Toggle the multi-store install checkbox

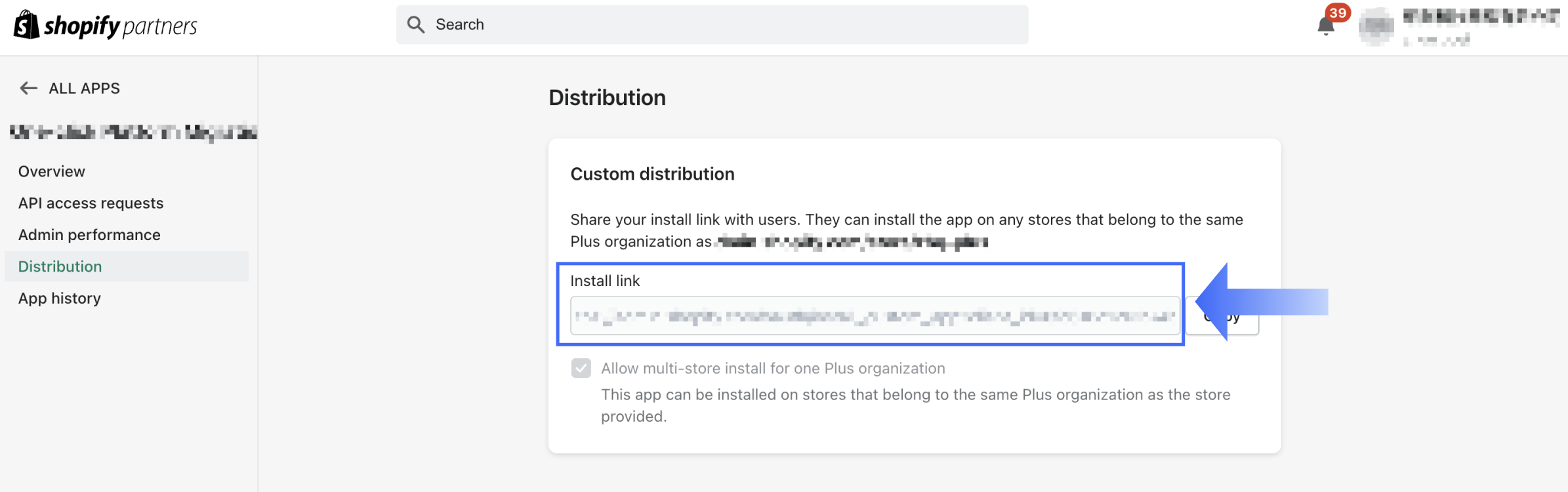(x=581, y=368)
